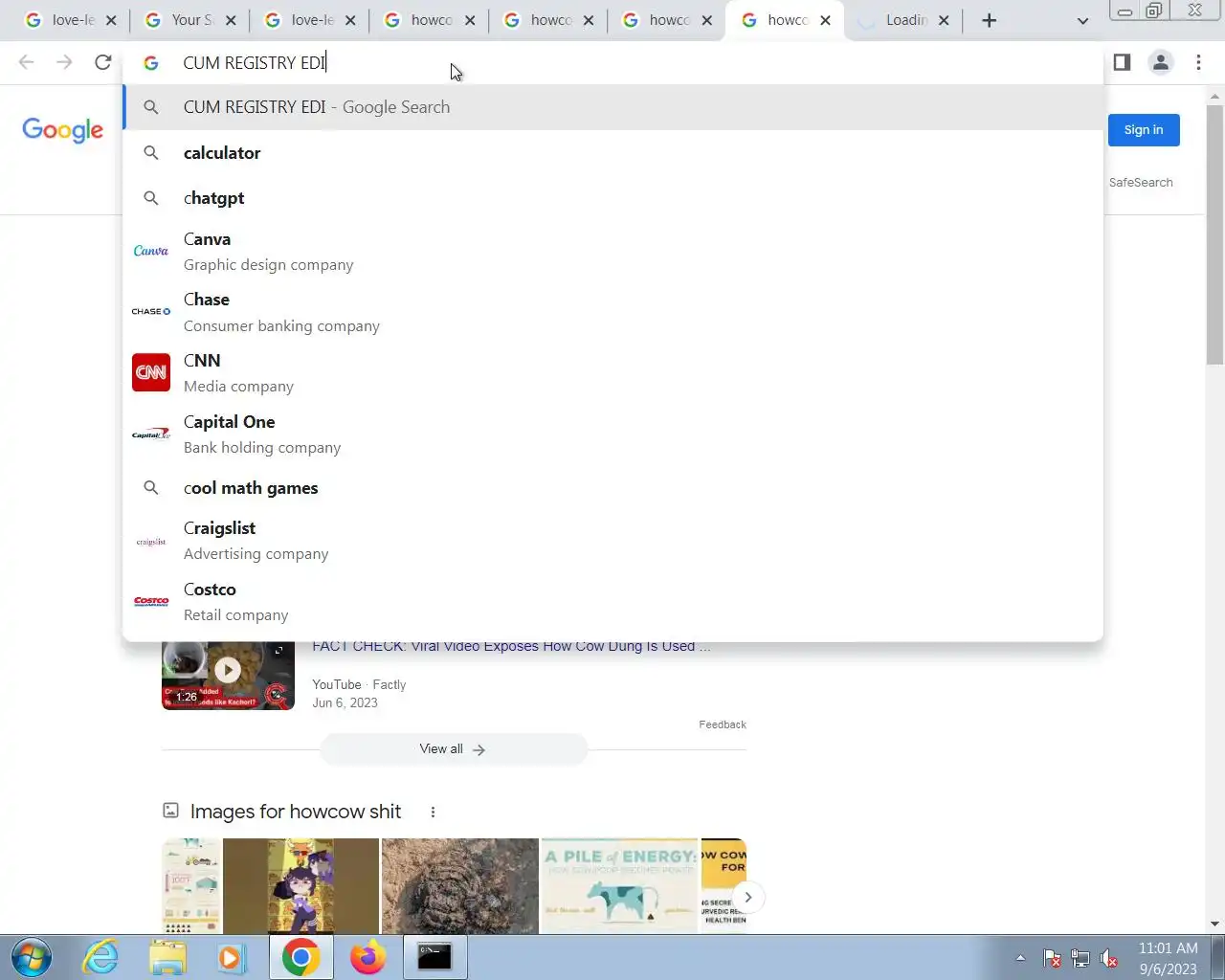
Task: Click the network tray icon
Action: [1080, 958]
